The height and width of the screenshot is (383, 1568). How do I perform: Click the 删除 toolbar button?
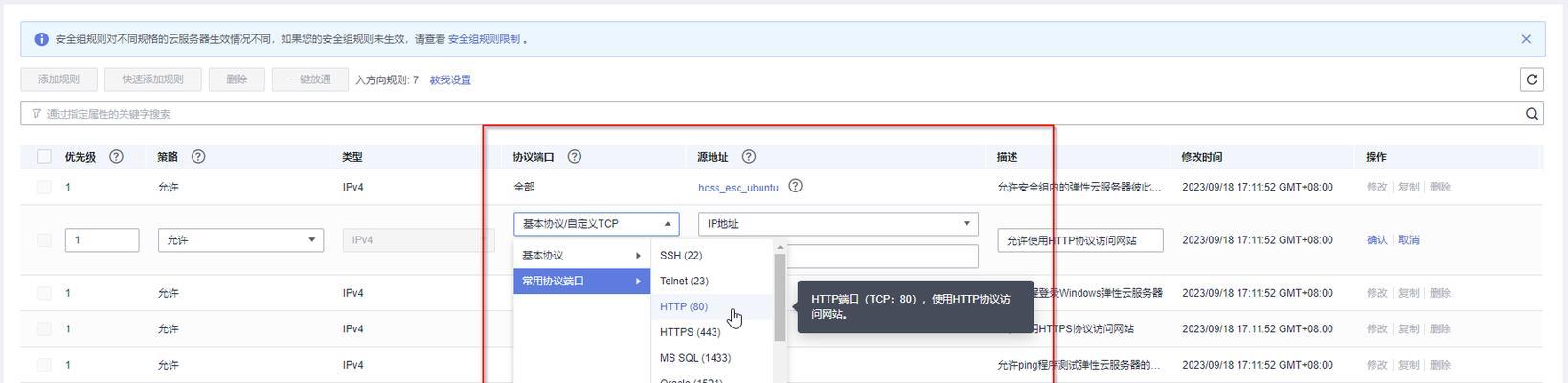[237, 79]
